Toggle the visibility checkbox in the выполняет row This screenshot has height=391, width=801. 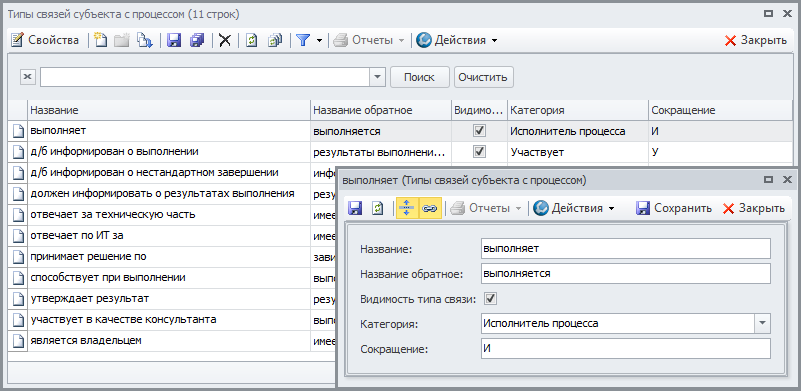[x=479, y=131]
